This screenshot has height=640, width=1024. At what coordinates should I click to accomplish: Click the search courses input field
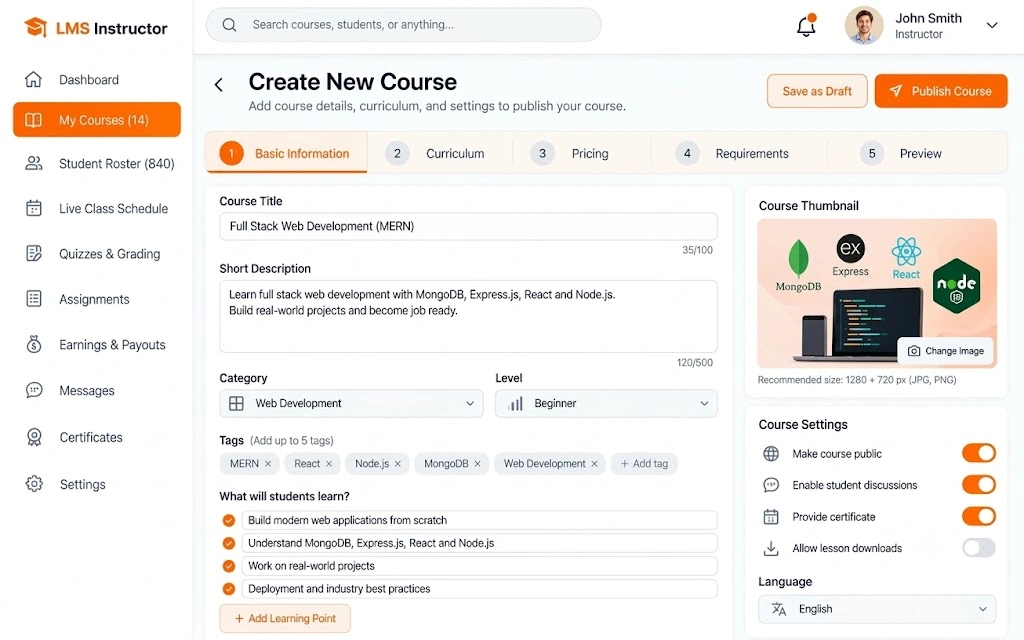click(x=404, y=25)
